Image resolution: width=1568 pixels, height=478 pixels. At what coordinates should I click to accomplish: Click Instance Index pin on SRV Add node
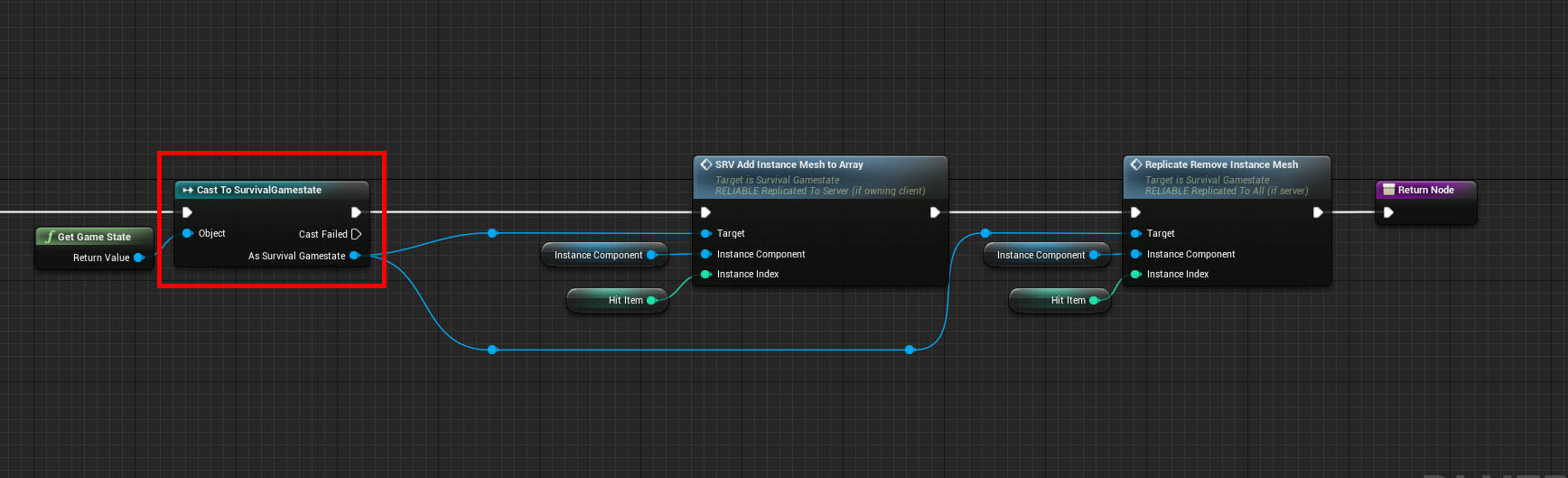coord(706,274)
